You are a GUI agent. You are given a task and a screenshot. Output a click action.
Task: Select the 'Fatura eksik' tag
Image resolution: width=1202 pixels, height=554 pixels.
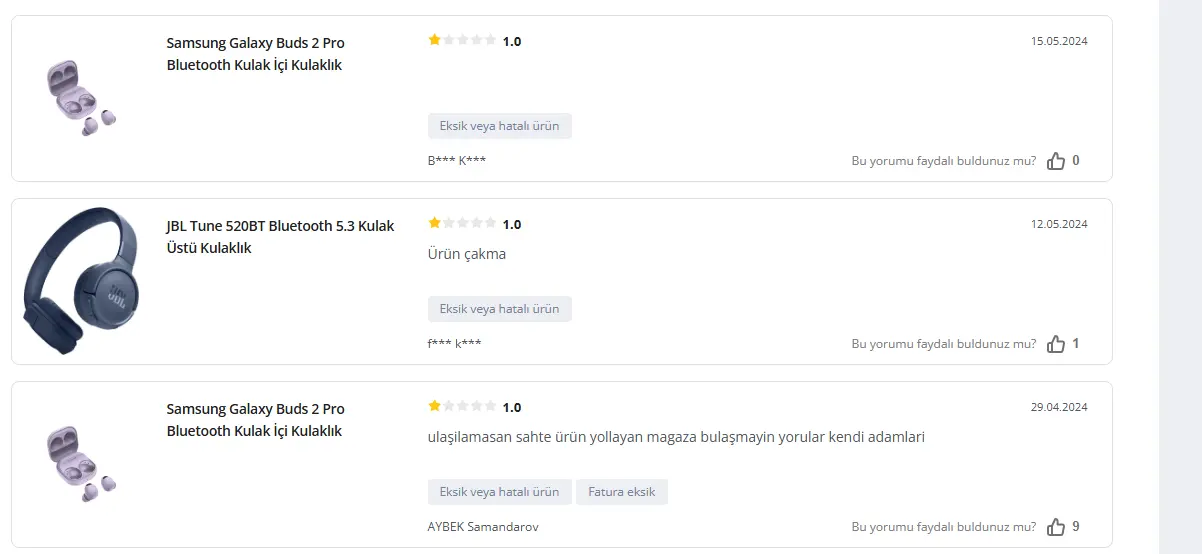tap(622, 492)
